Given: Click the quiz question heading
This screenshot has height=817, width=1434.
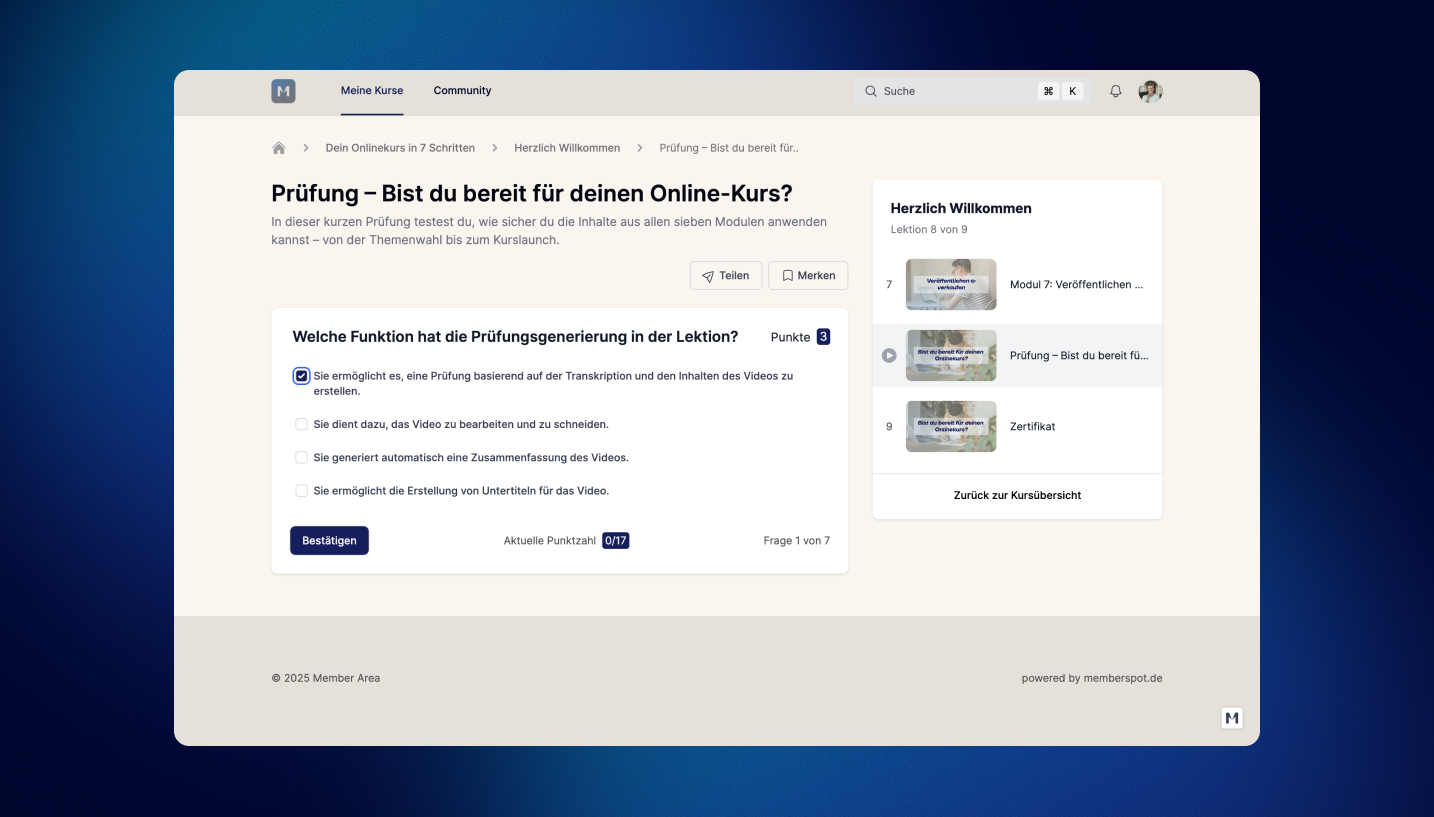Looking at the screenshot, I should 515,337.
